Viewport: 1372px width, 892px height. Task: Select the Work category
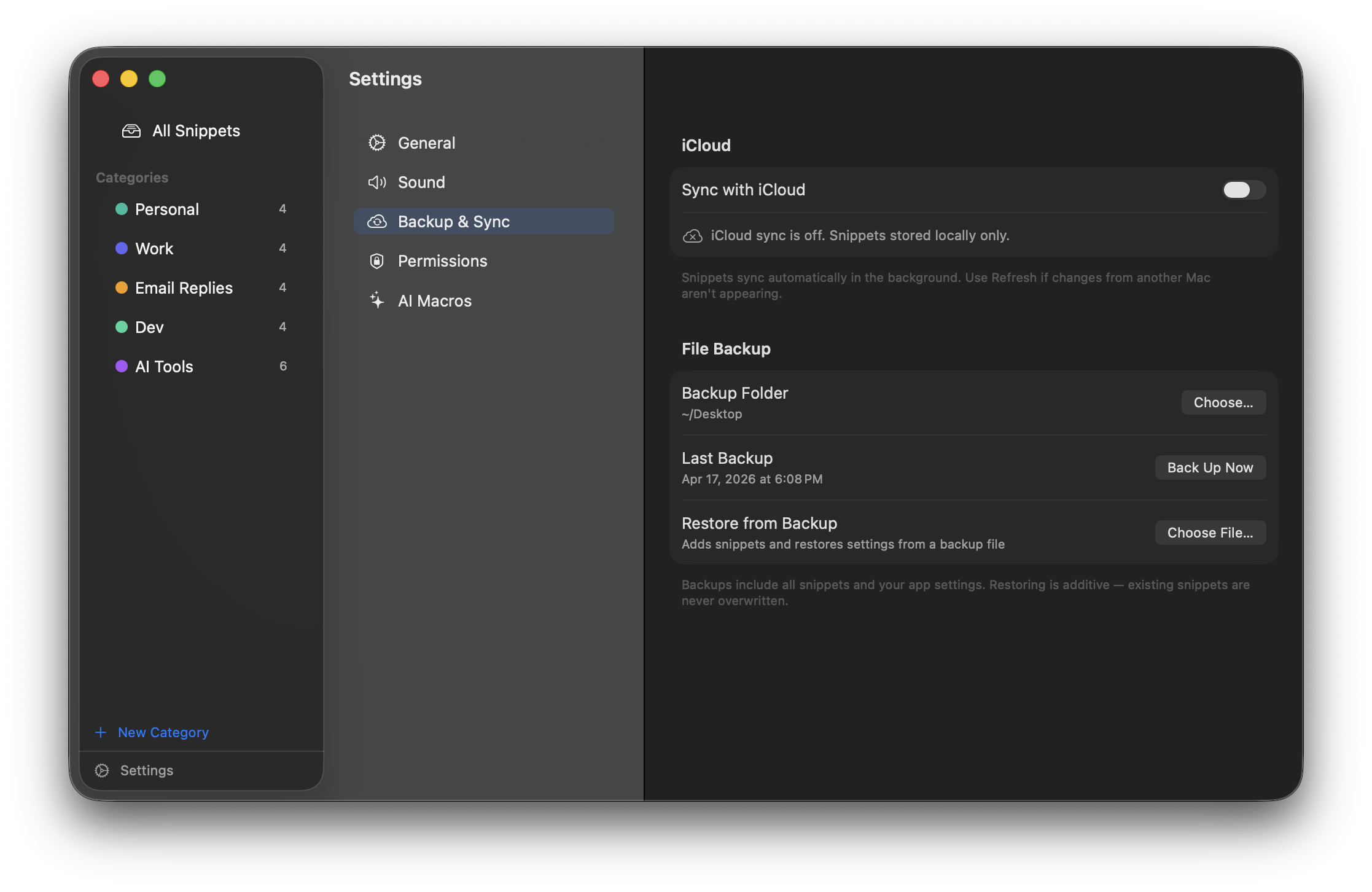154,248
